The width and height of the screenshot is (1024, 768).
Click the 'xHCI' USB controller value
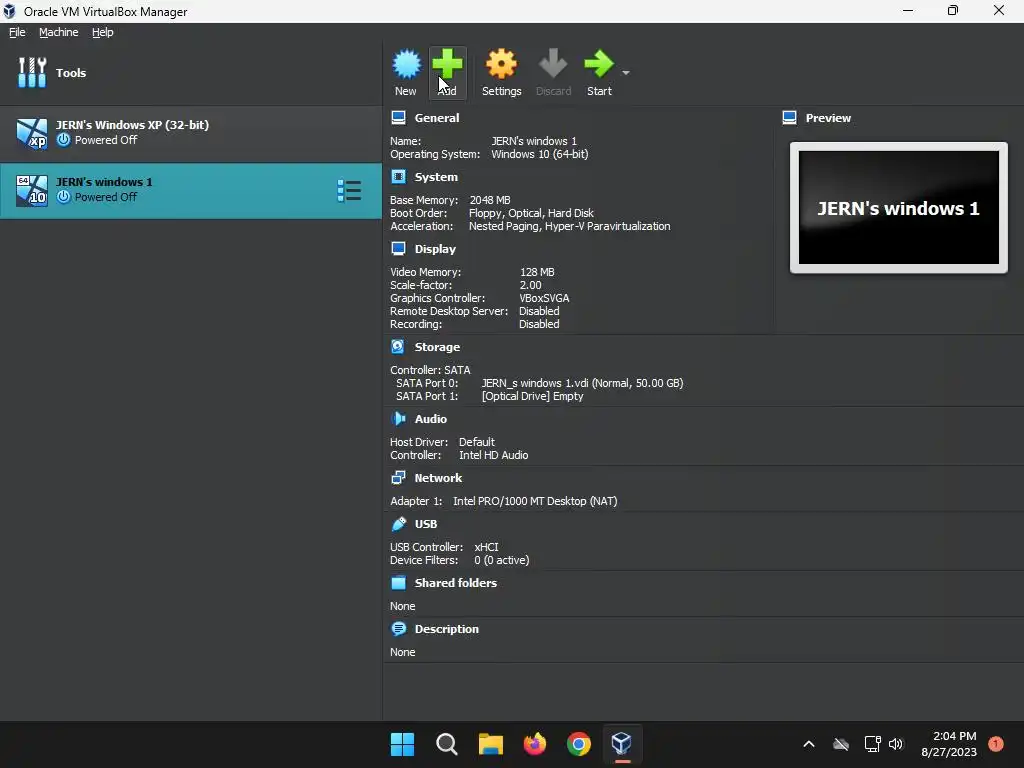point(486,547)
